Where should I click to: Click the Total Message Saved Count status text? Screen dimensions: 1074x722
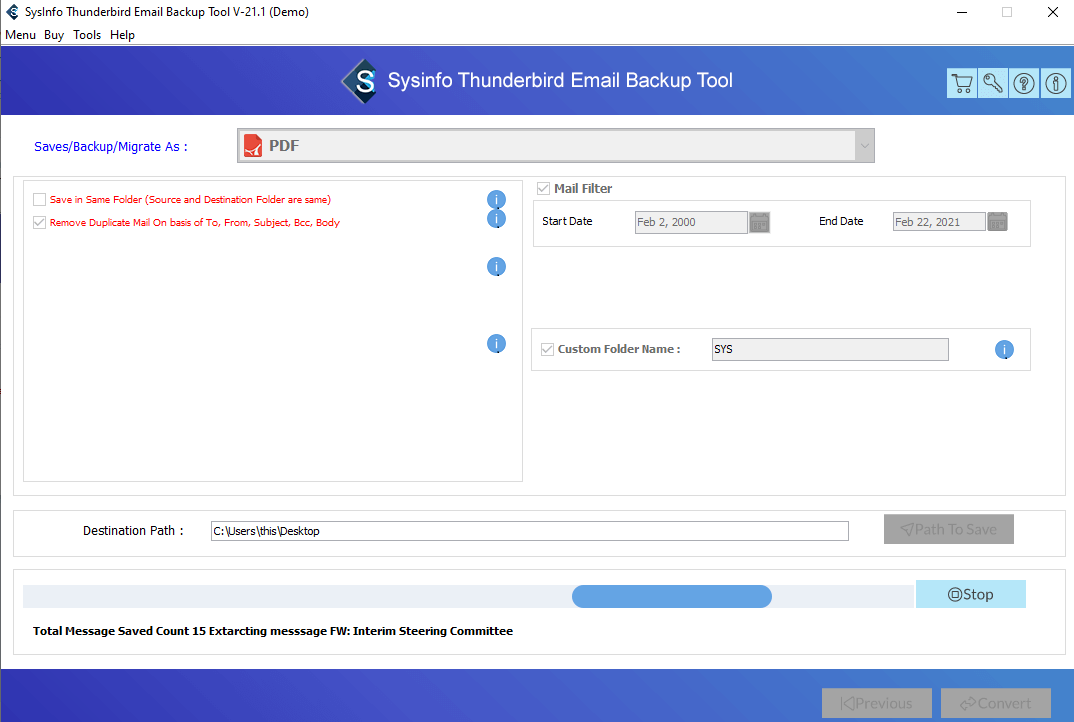[x=273, y=631]
